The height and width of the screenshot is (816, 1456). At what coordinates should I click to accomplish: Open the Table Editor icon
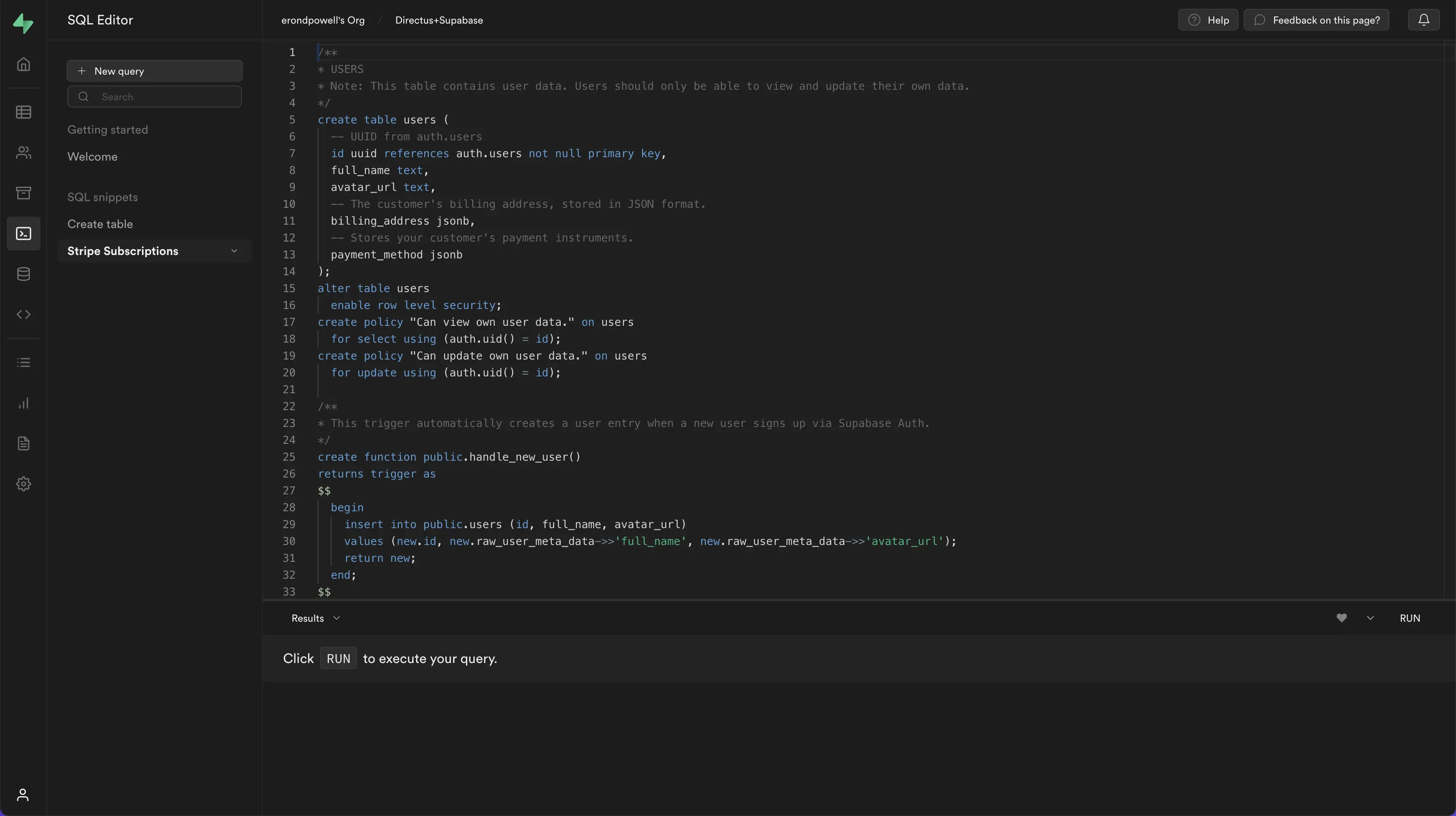(23, 112)
